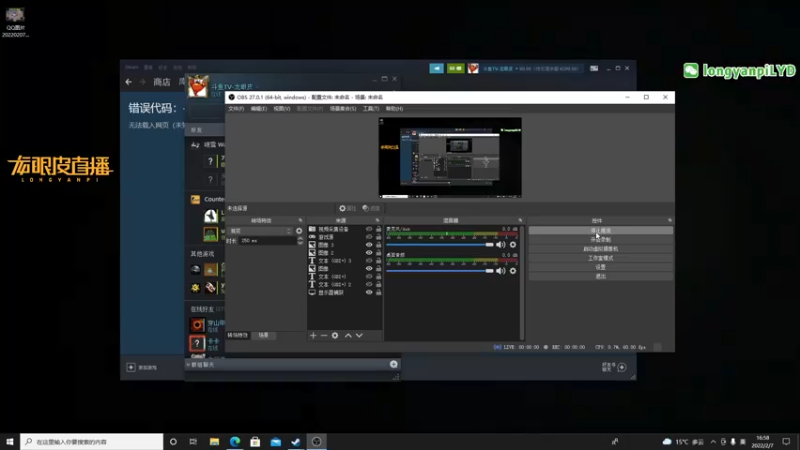The height and width of the screenshot is (450, 800).
Task: Add a new source with the plus icon
Action: pos(313,335)
